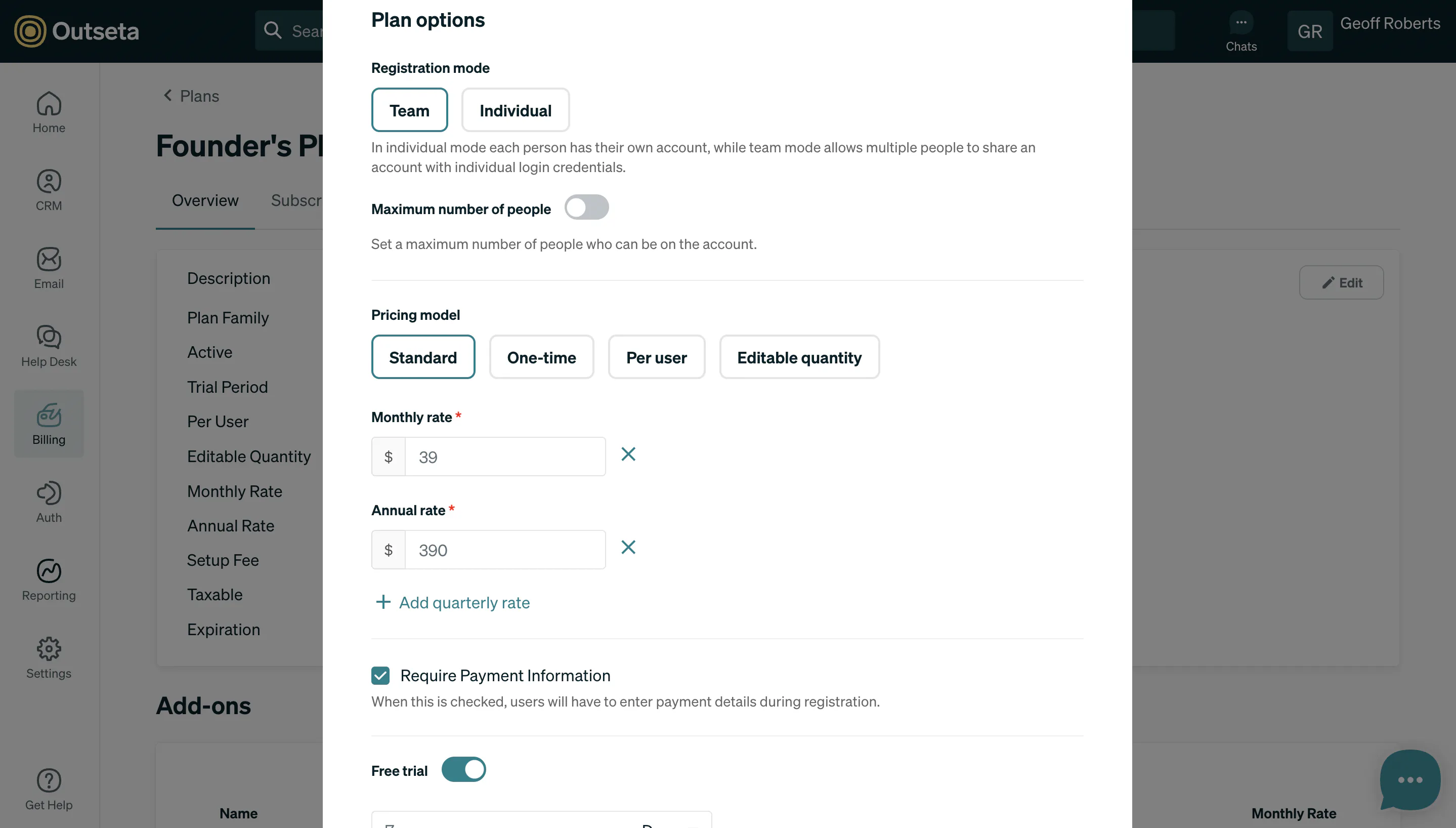Screen dimensions: 1456x828
Task: Enable the Maximum number of people toggle
Action: coord(586,207)
